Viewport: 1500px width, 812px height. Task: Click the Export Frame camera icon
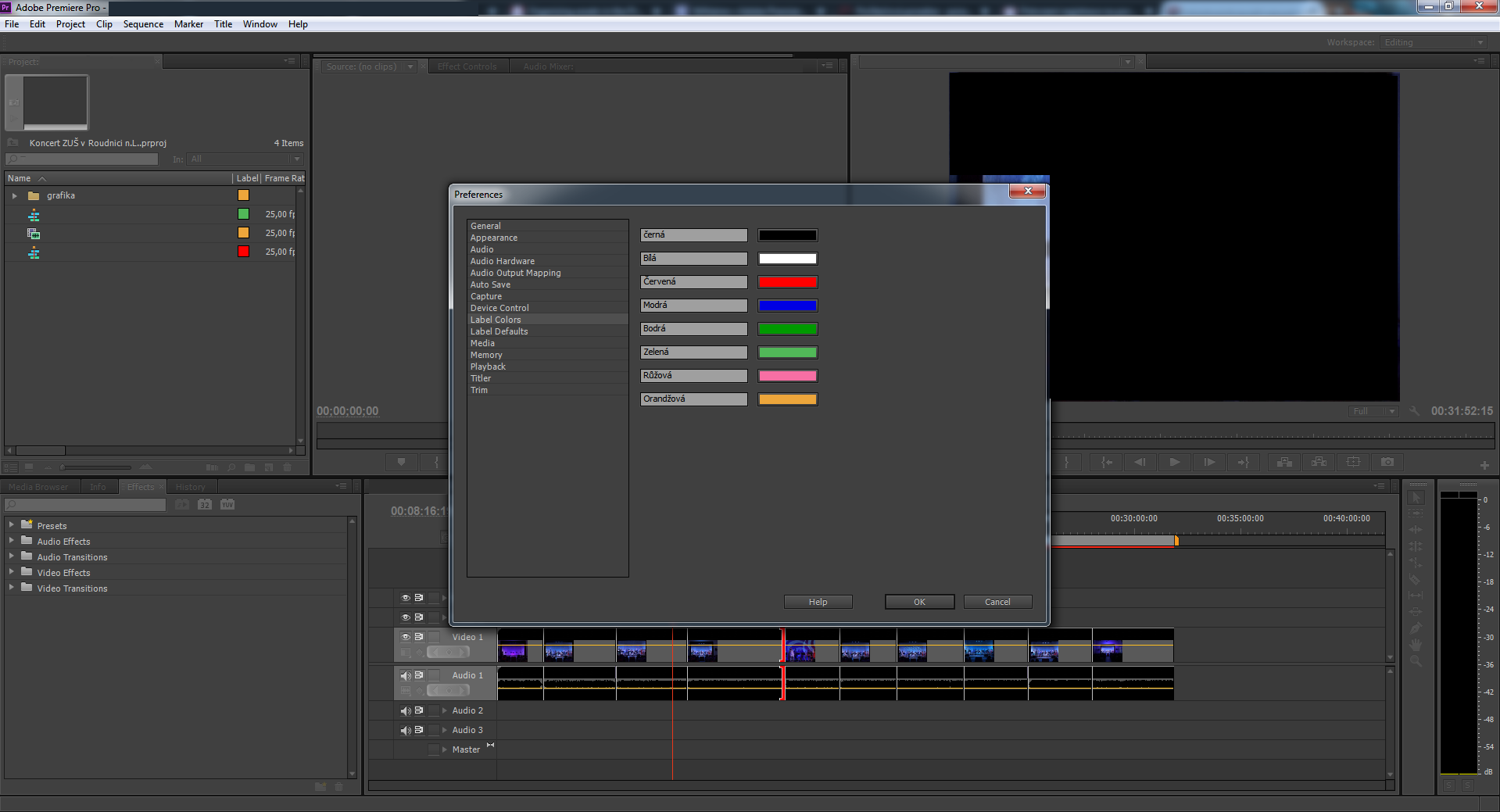pyautogui.click(x=1387, y=462)
